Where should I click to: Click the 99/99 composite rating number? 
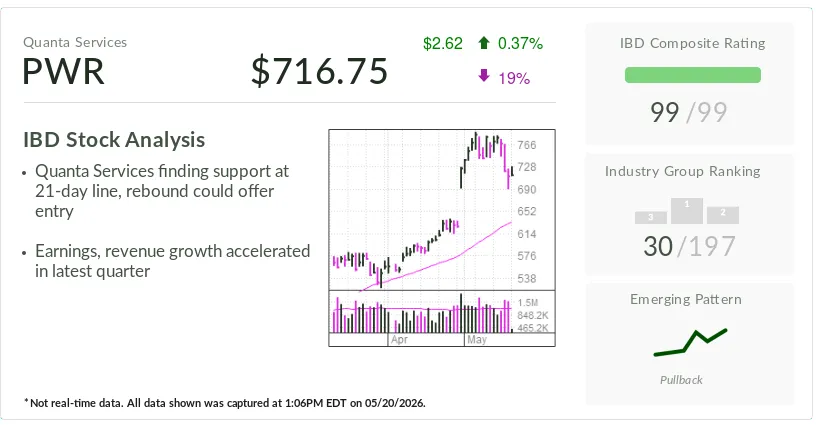[x=688, y=112]
